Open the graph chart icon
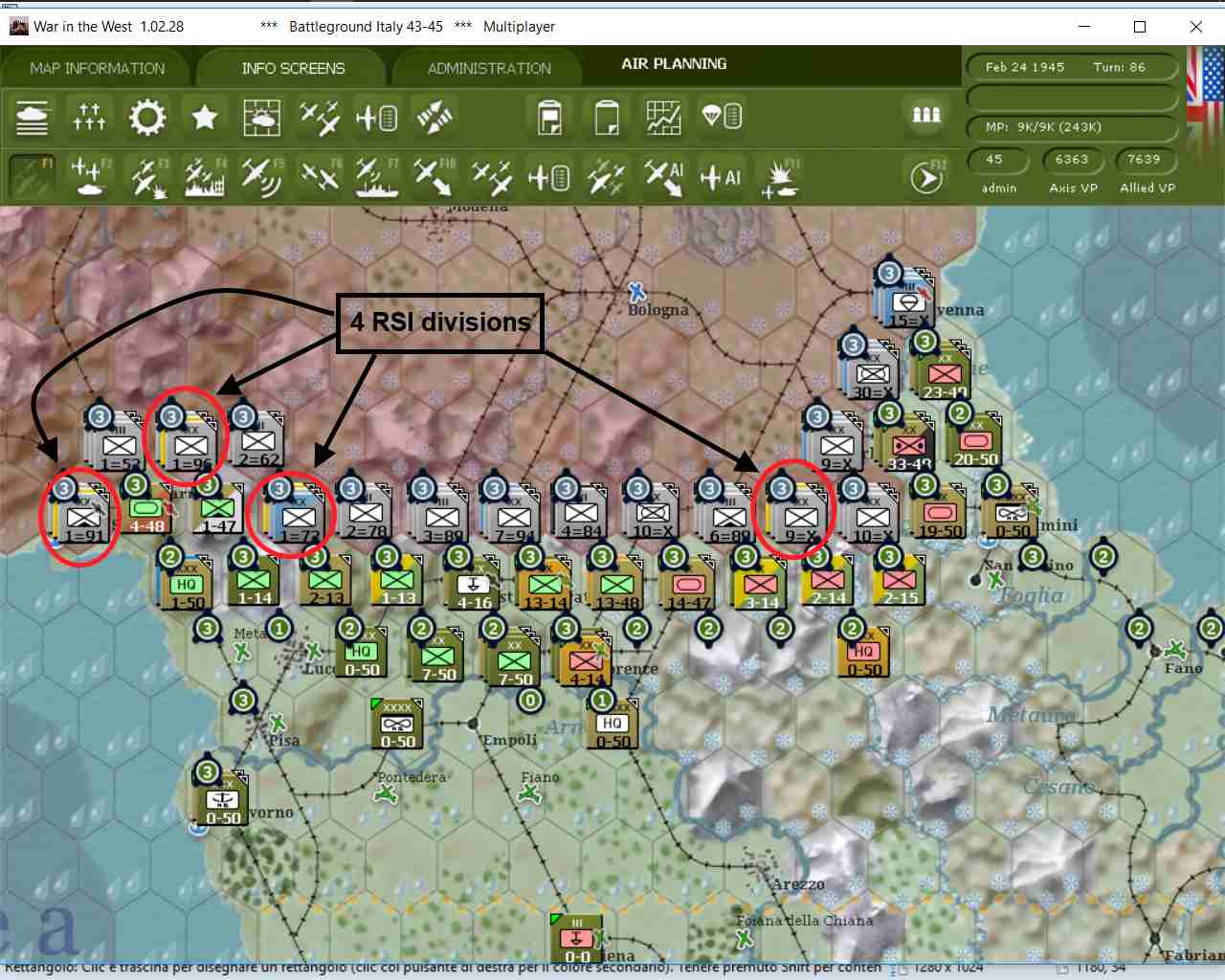1225x980 pixels. [x=663, y=118]
